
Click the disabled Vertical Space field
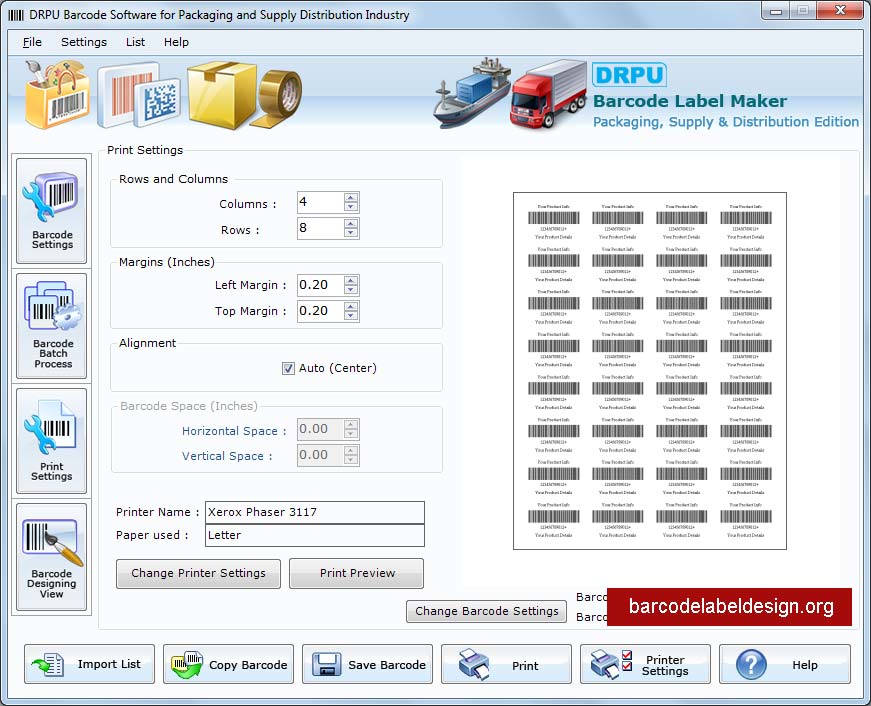tap(321, 455)
